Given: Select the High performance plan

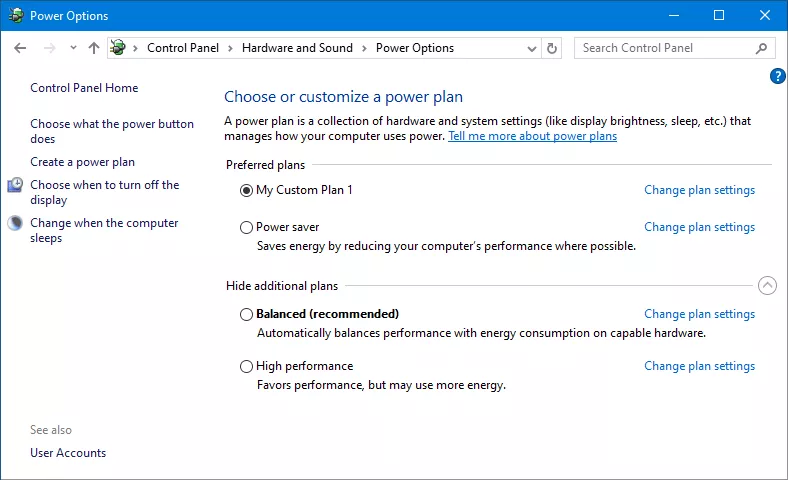Looking at the screenshot, I should pyautogui.click(x=246, y=366).
